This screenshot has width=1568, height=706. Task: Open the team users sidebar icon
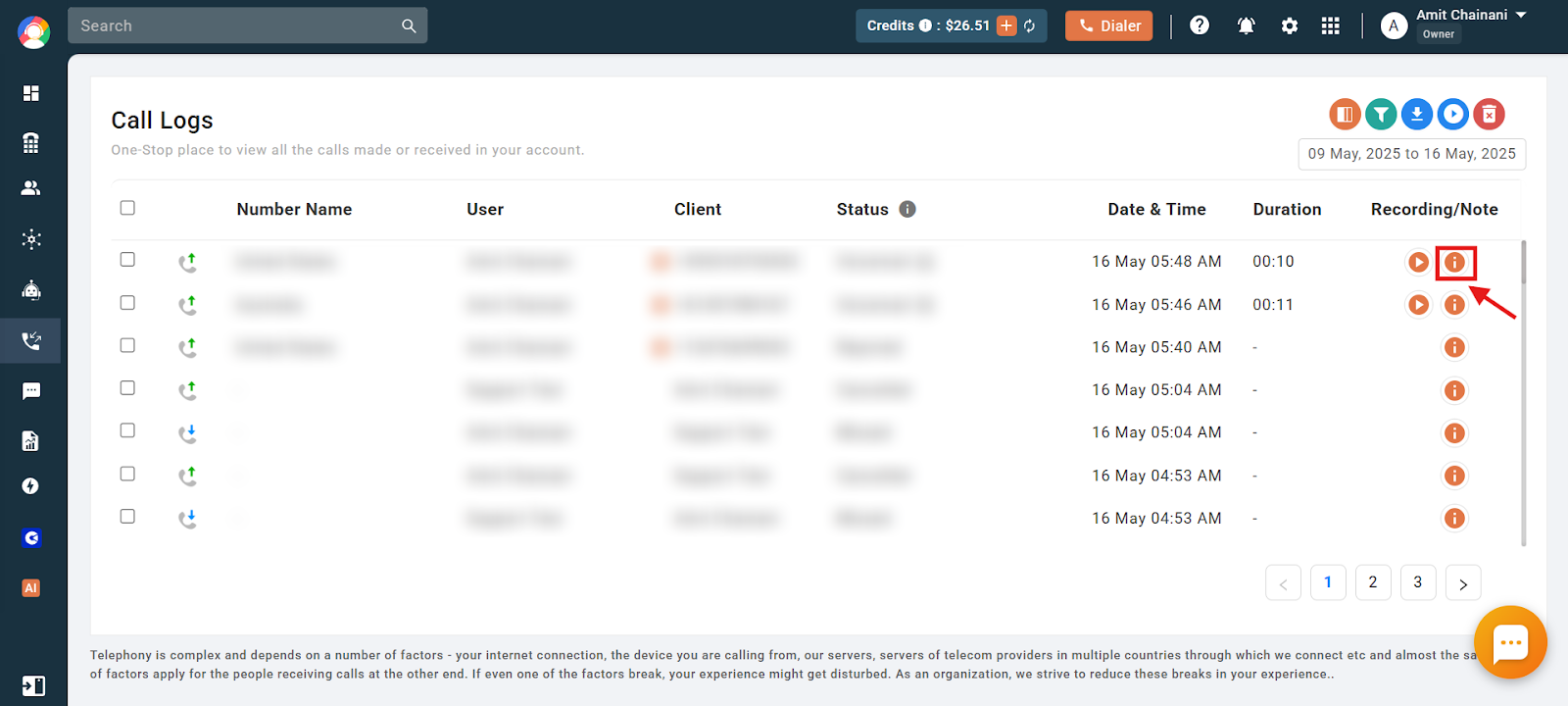(31, 188)
